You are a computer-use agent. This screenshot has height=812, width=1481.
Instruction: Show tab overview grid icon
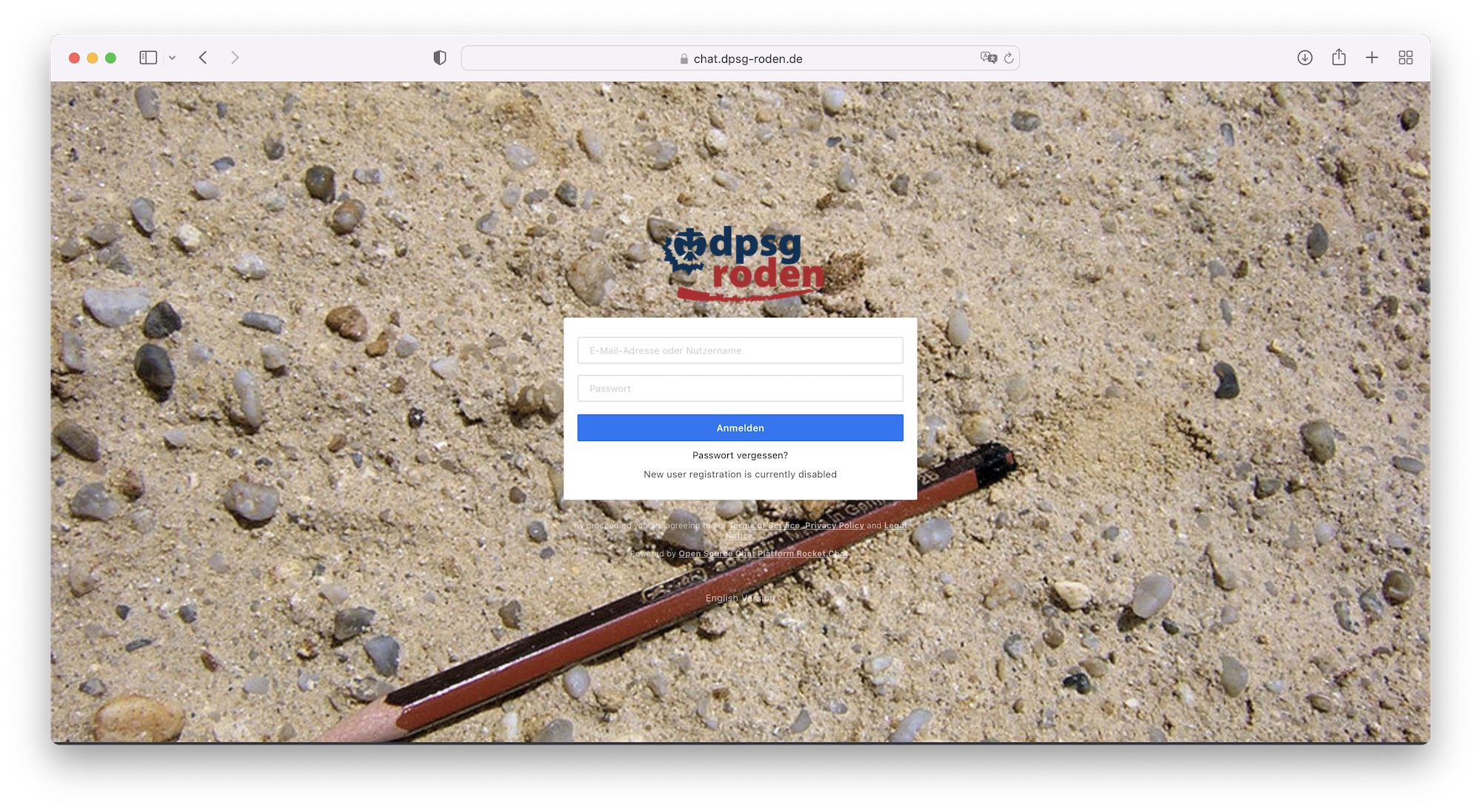[1405, 58]
